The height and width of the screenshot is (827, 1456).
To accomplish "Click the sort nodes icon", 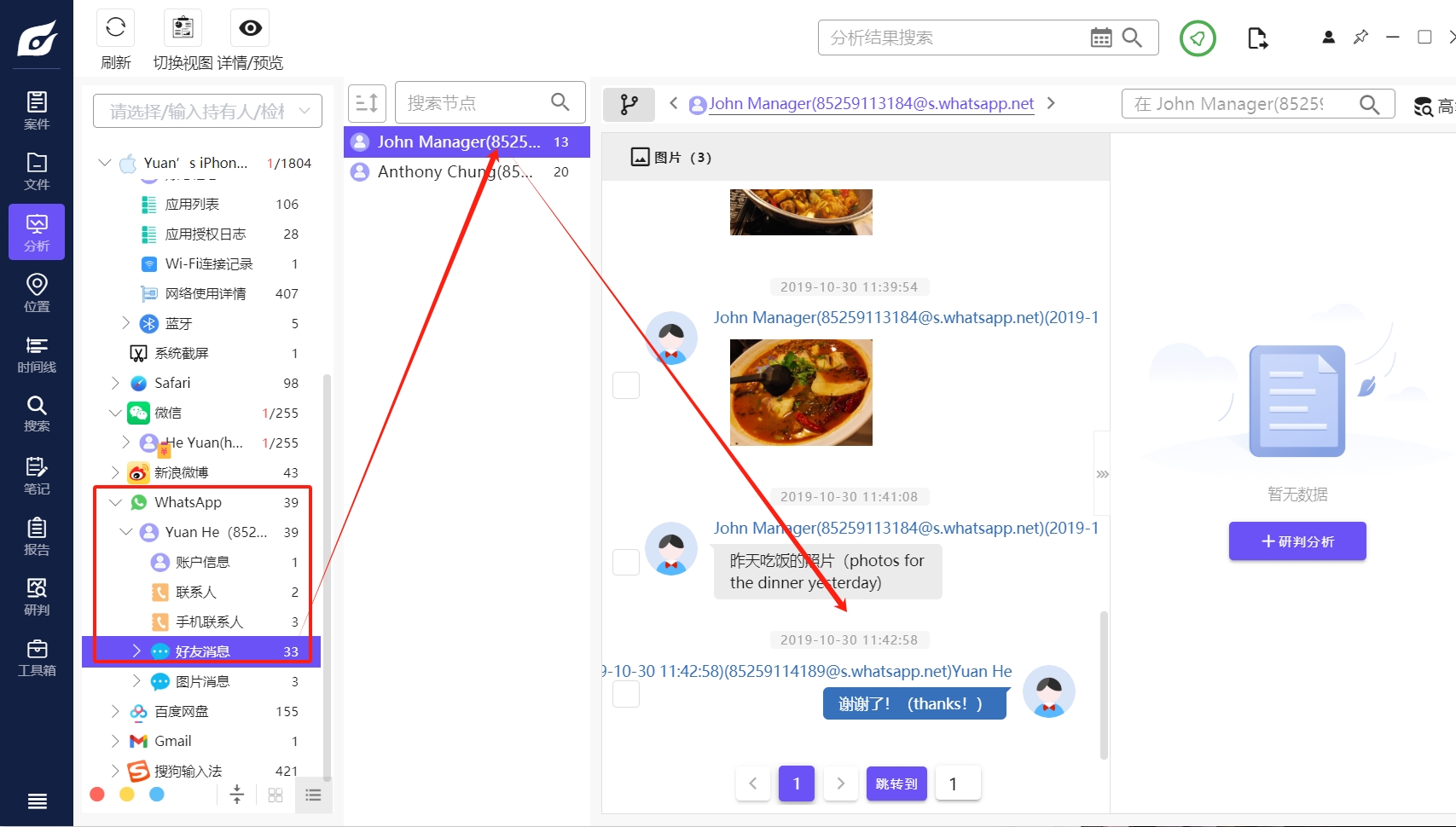I will [367, 103].
